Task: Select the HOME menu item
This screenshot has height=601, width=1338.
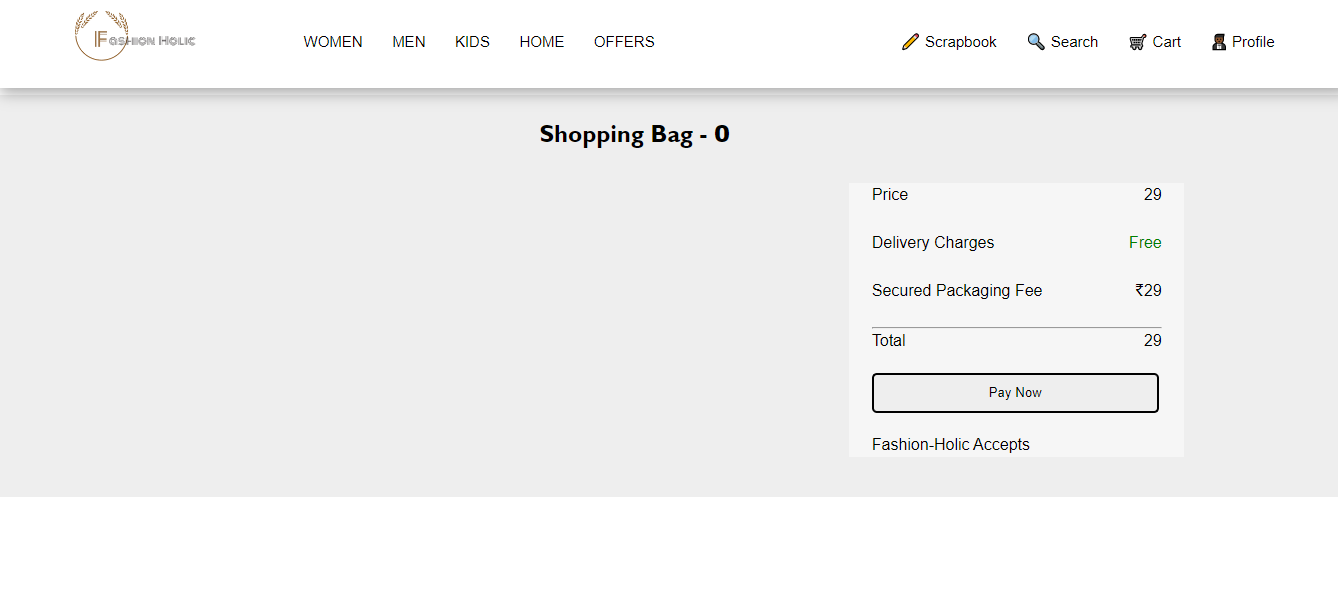Action: pyautogui.click(x=541, y=41)
